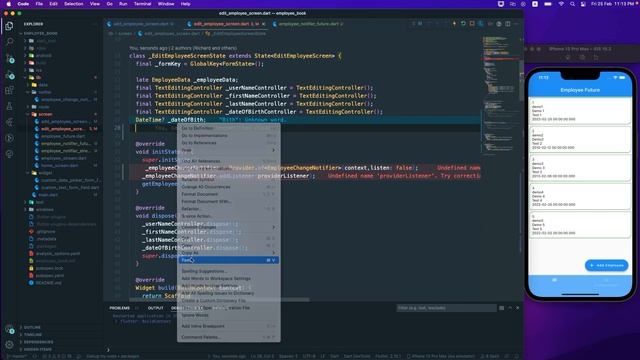Choose Rename Symbol in context menu
This screenshot has height=360, width=640.
click(228, 180)
